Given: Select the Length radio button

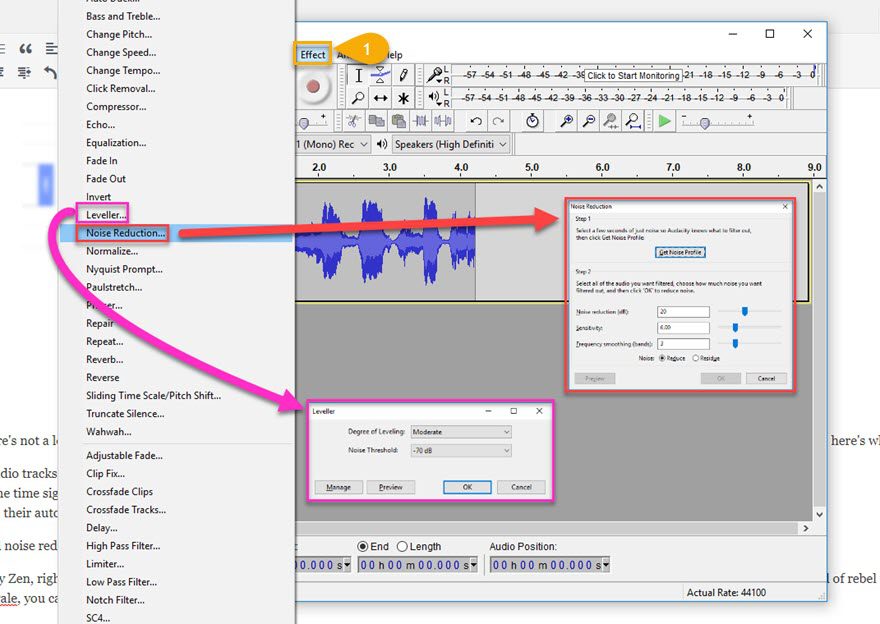Looking at the screenshot, I should pyautogui.click(x=402, y=547).
